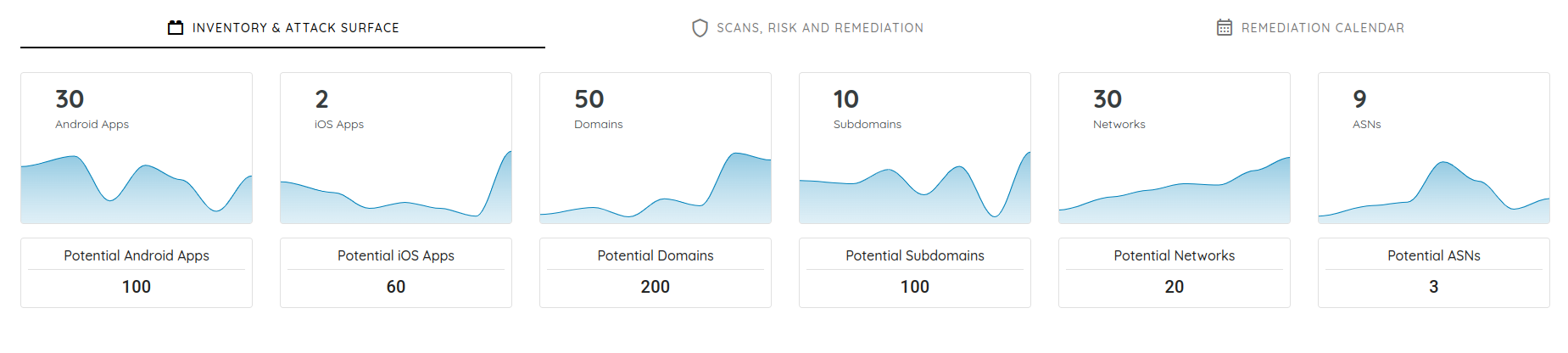The image size is (1568, 353).
Task: Click the Inventory & Attack Surface briefcase icon
Action: (x=176, y=28)
